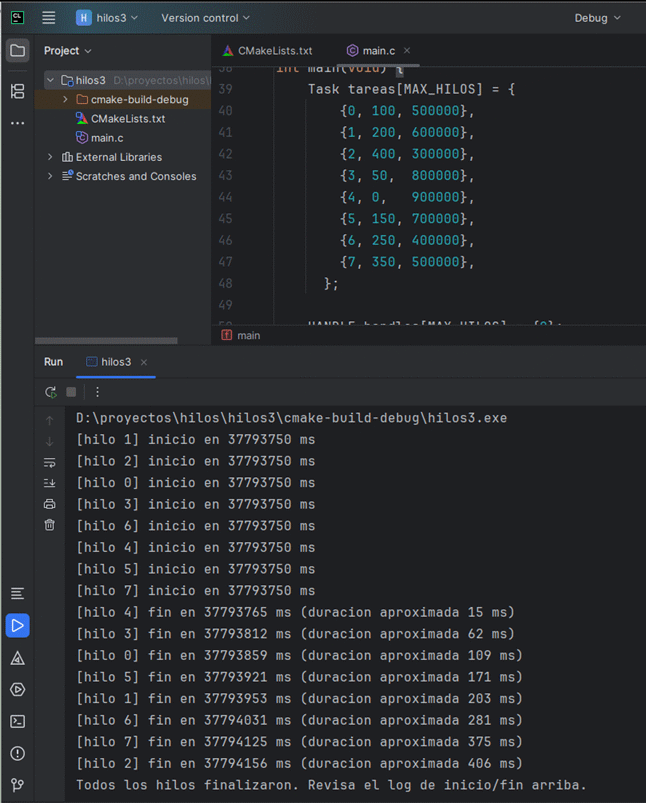The height and width of the screenshot is (803, 646).
Task: Toggle the Project tool window
Action: 17,50
